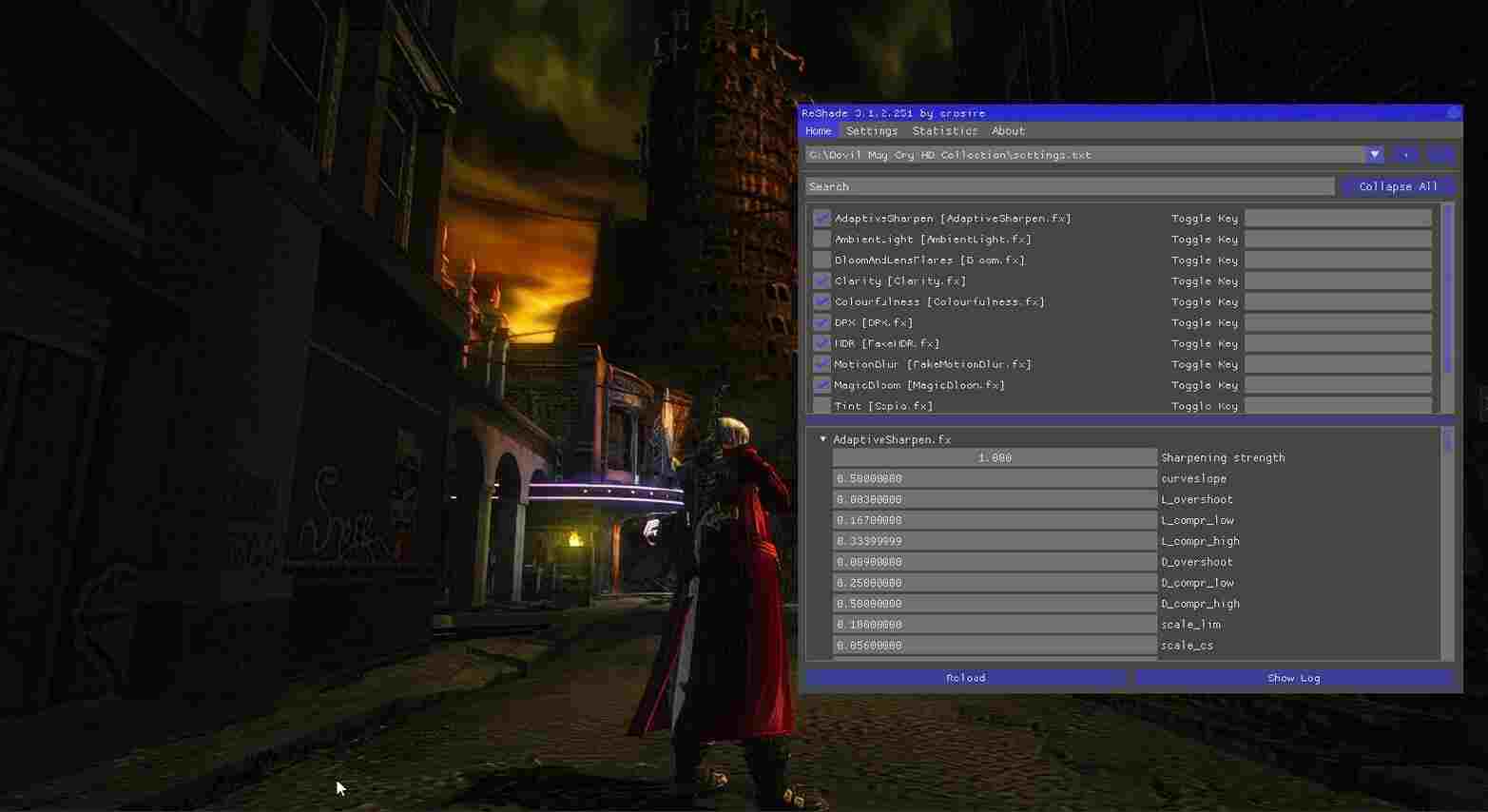Enable the Tint Sepia.fx effect

(x=822, y=406)
